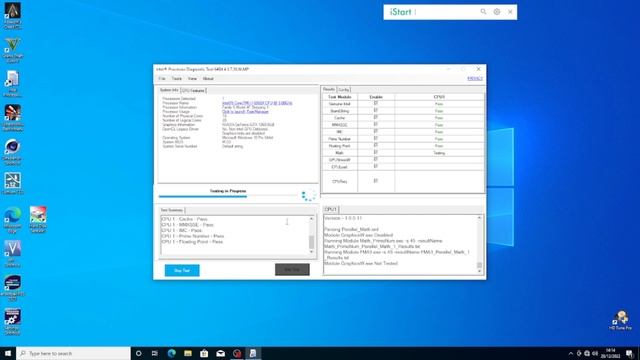Open the Assassin's Creed desktop shortcut
This screenshot has height=360, width=640.
pos(12,16)
